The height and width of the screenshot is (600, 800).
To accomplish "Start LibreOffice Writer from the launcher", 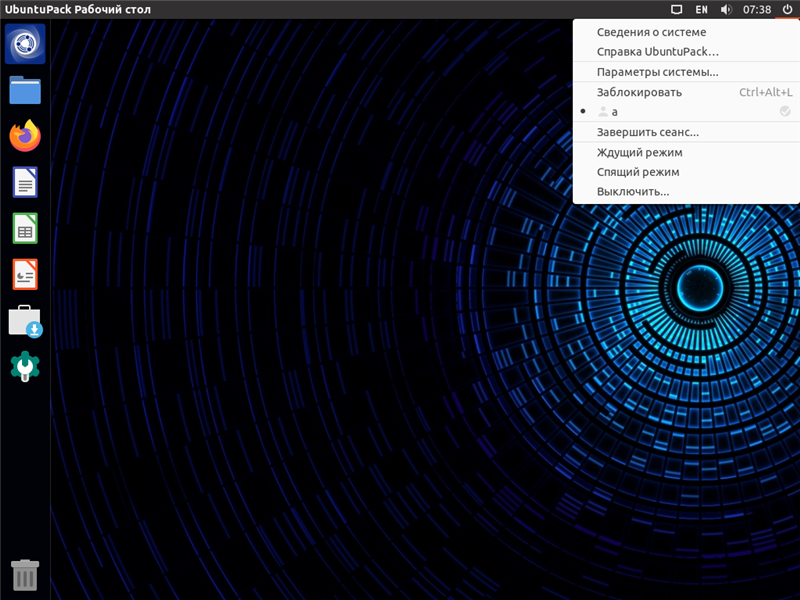I will click(x=25, y=182).
